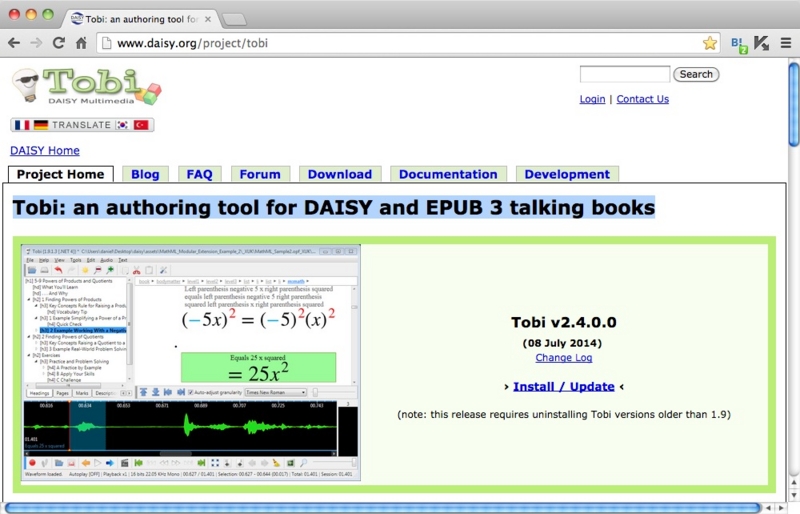Image resolution: width=800 pixels, height=514 pixels.
Task: Click the Tobi DAISY Multimedia logo
Action: [x=87, y=86]
